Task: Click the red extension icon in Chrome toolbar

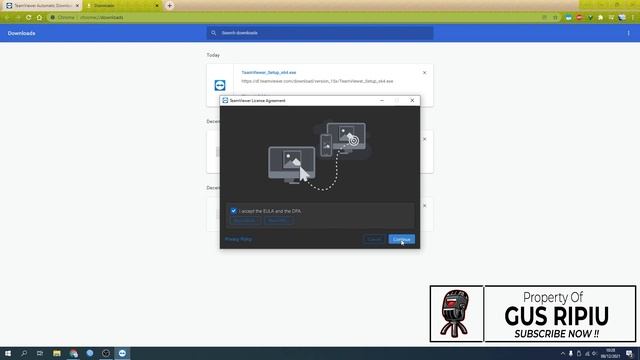Action: click(579, 18)
